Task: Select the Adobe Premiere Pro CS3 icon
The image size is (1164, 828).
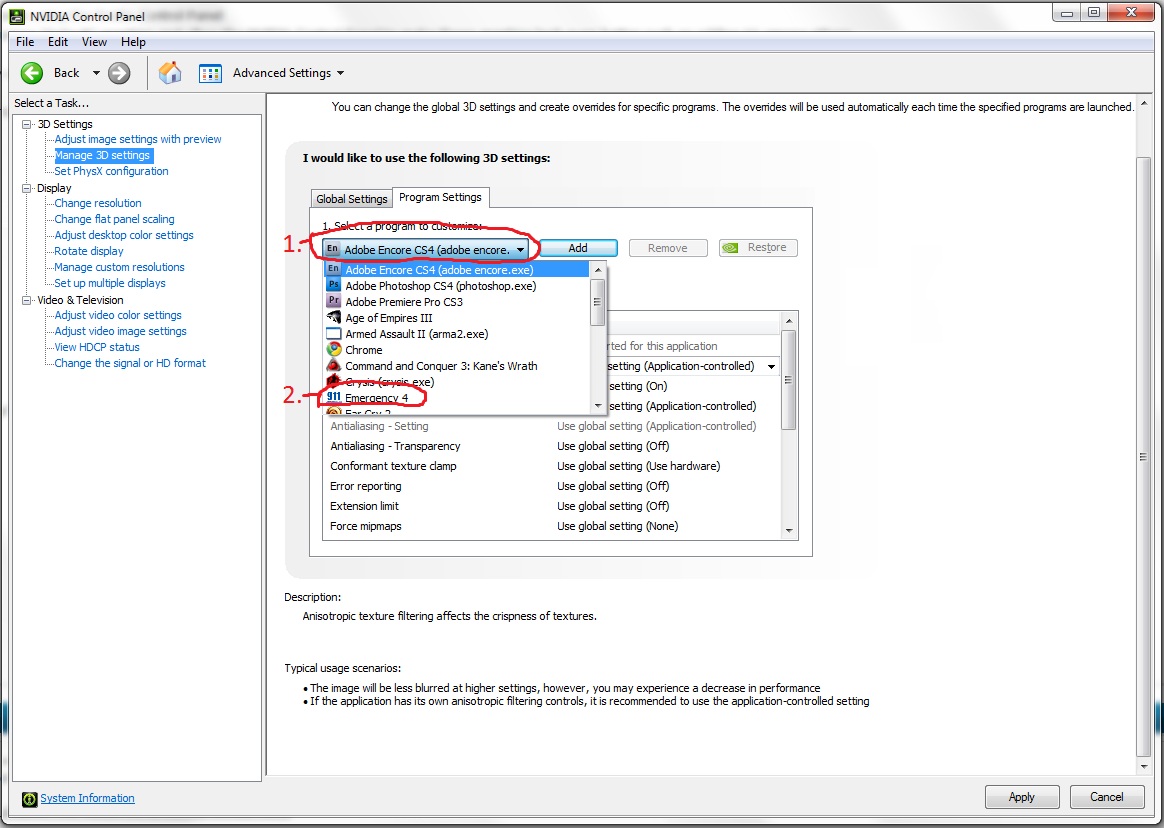Action: pyautogui.click(x=333, y=301)
